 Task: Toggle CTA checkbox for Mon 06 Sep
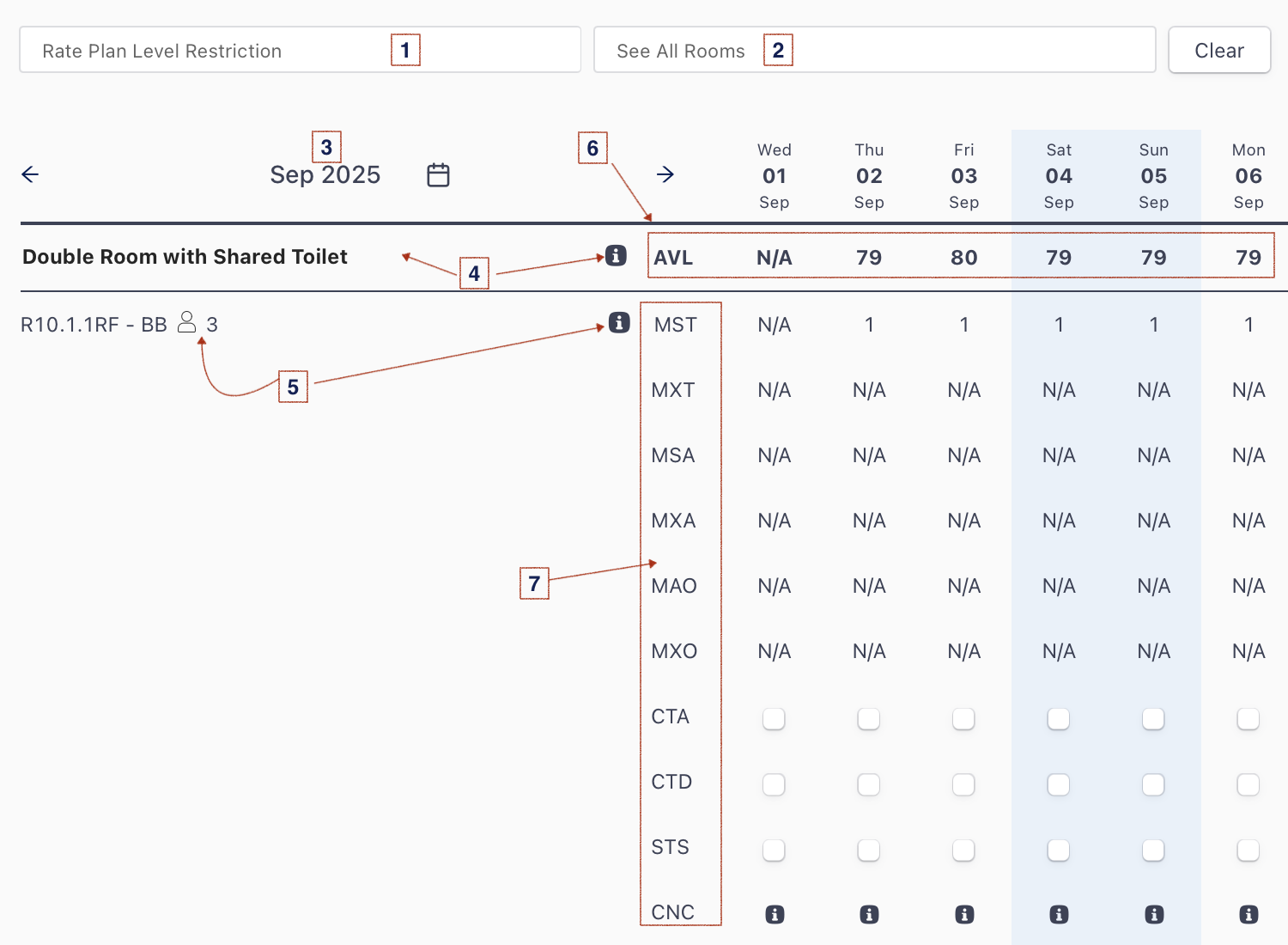[x=1248, y=719]
